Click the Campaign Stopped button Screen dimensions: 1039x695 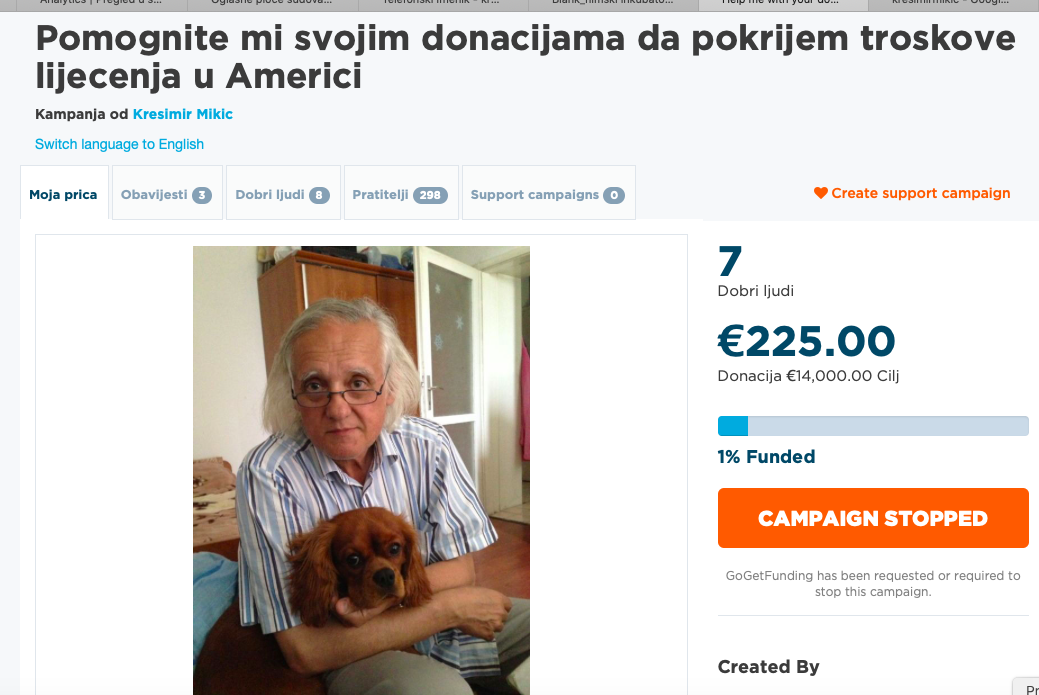click(873, 518)
